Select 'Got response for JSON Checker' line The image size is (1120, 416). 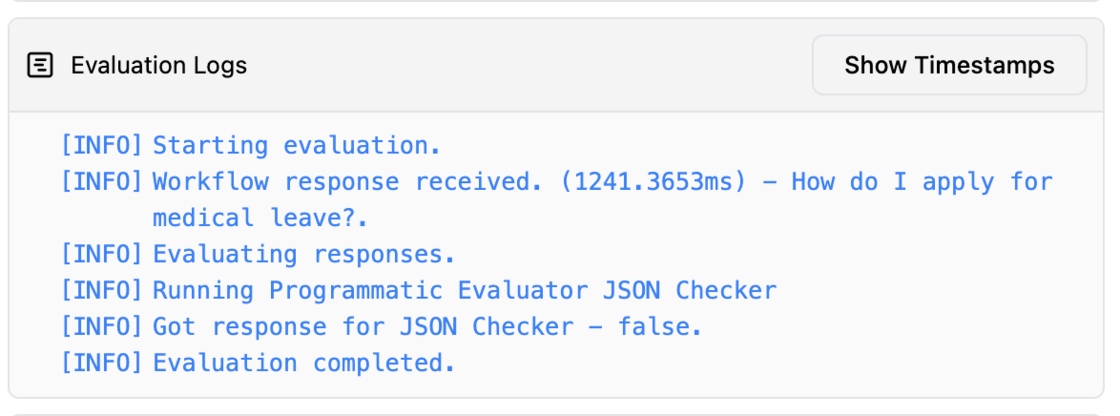pyautogui.click(x=428, y=327)
